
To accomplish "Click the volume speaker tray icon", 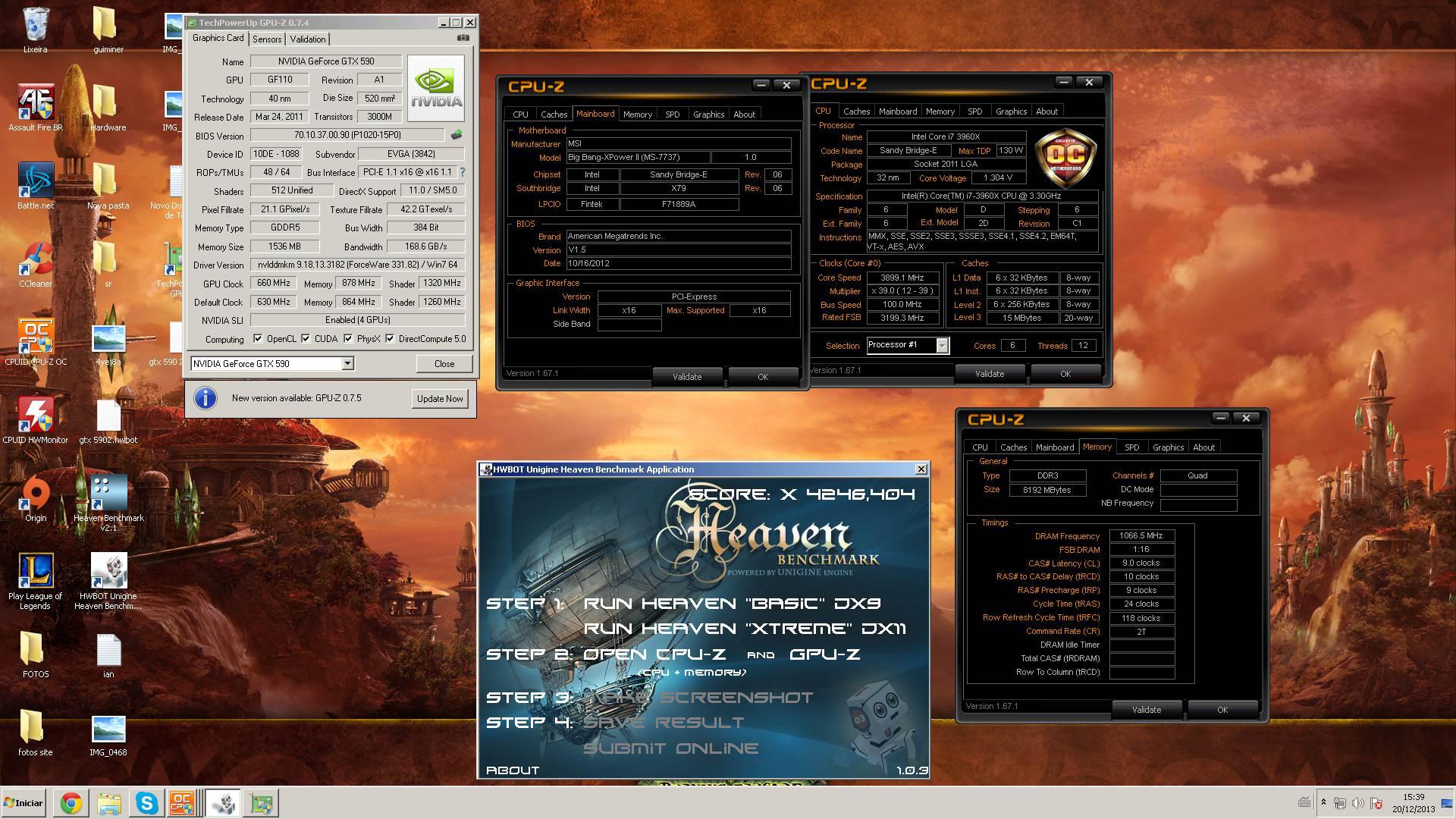I will (1357, 803).
